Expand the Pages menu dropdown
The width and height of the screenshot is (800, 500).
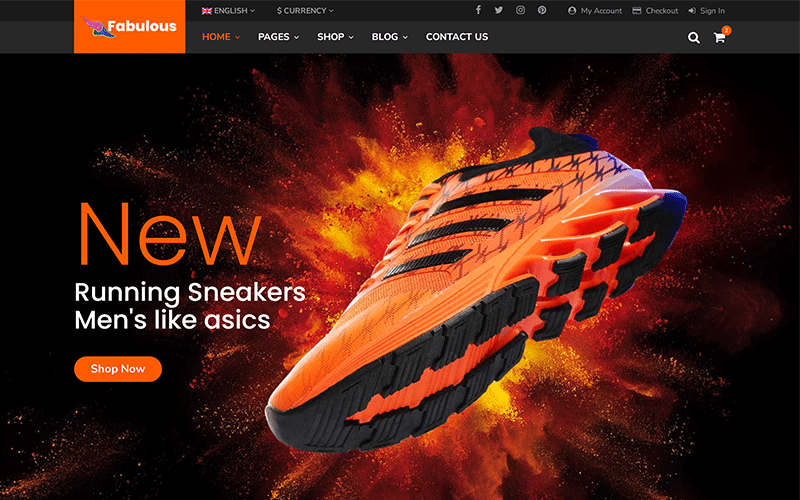(x=278, y=37)
